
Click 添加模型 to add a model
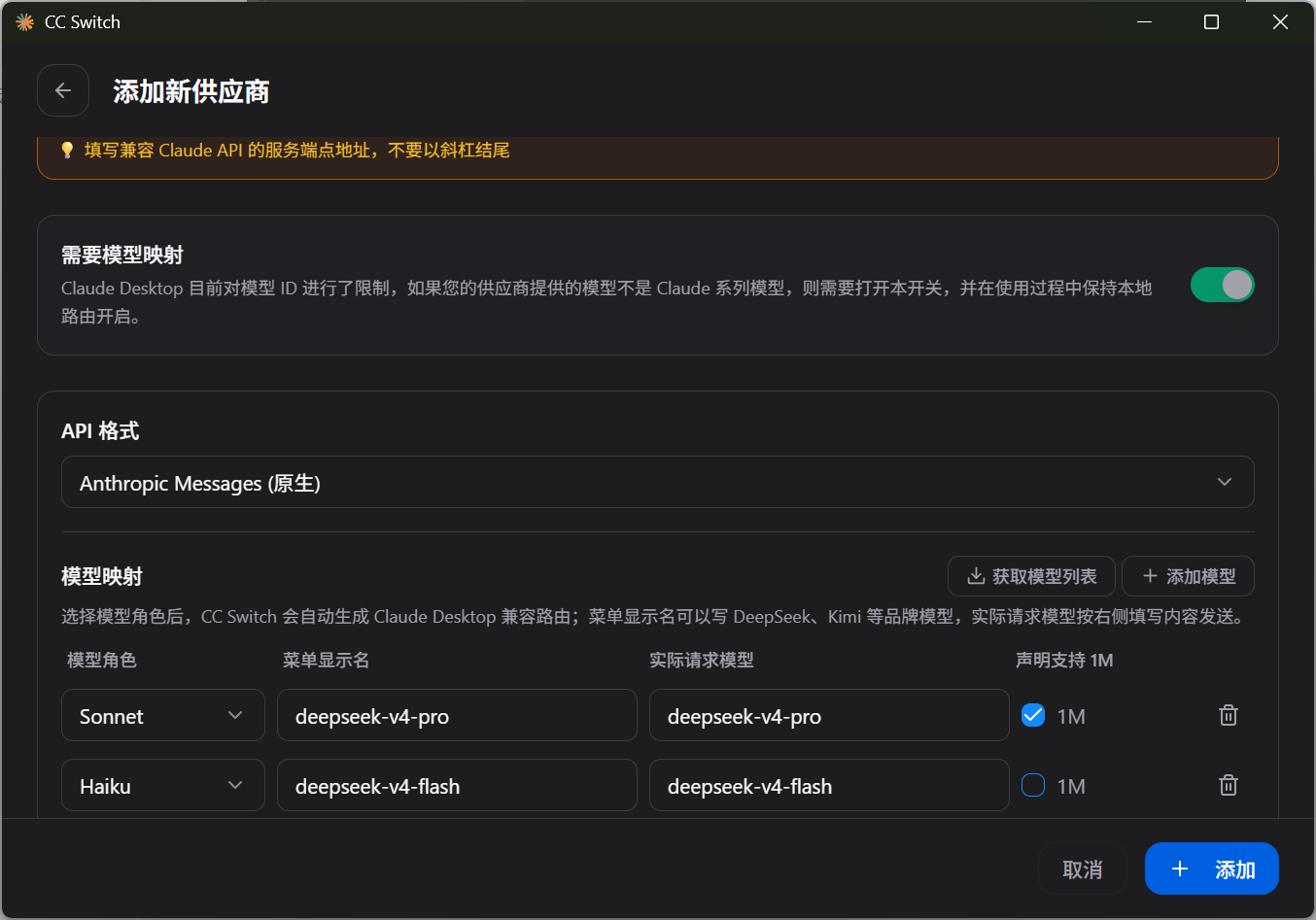[x=1188, y=576]
